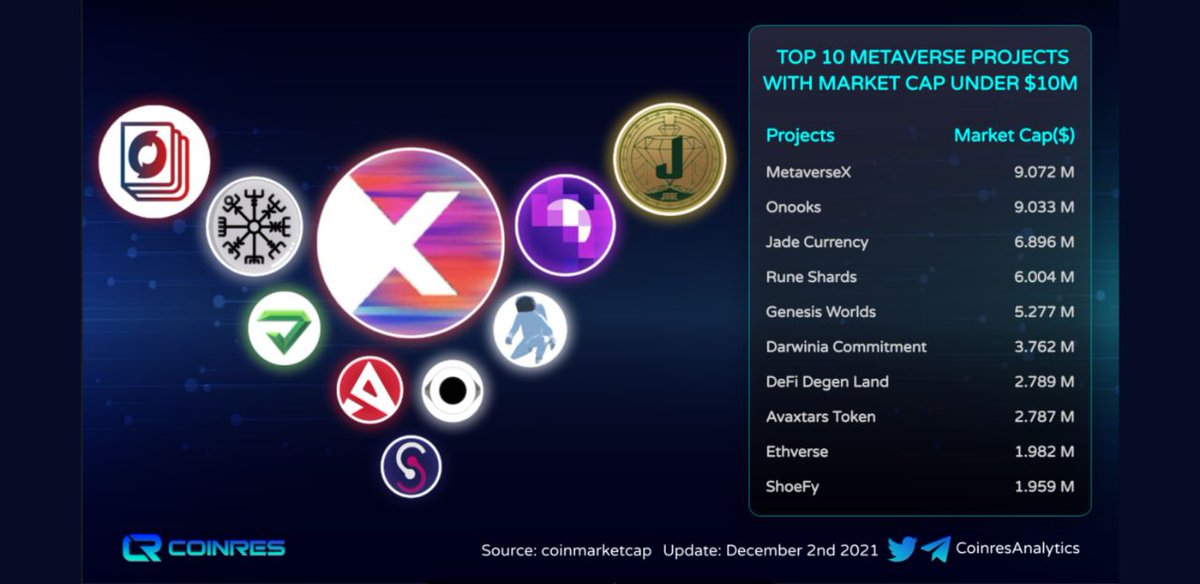The image size is (1200, 584).
Task: Click the purple pixelated Onooks logo
Action: coord(565,224)
